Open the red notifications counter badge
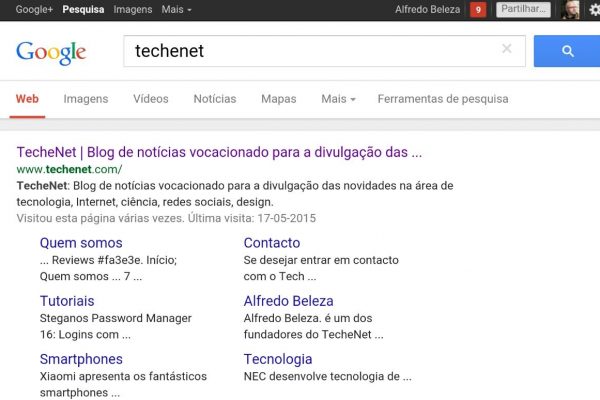Image resolution: width=600 pixels, height=400 pixels. tap(478, 10)
